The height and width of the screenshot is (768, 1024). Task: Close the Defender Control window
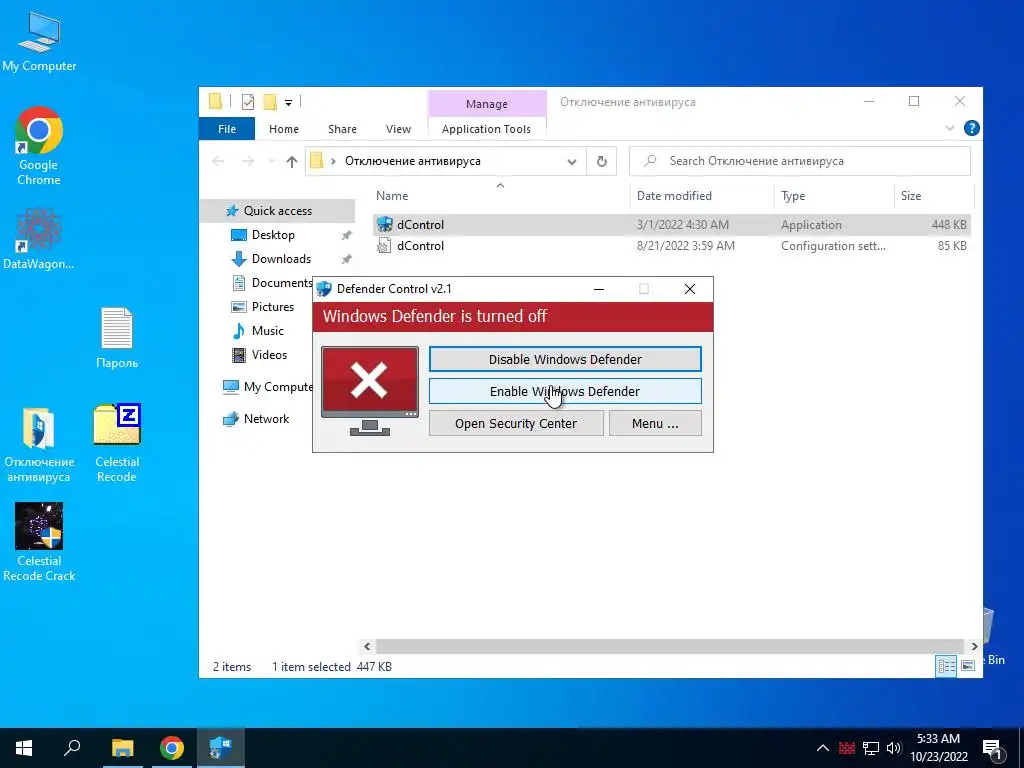click(690, 289)
